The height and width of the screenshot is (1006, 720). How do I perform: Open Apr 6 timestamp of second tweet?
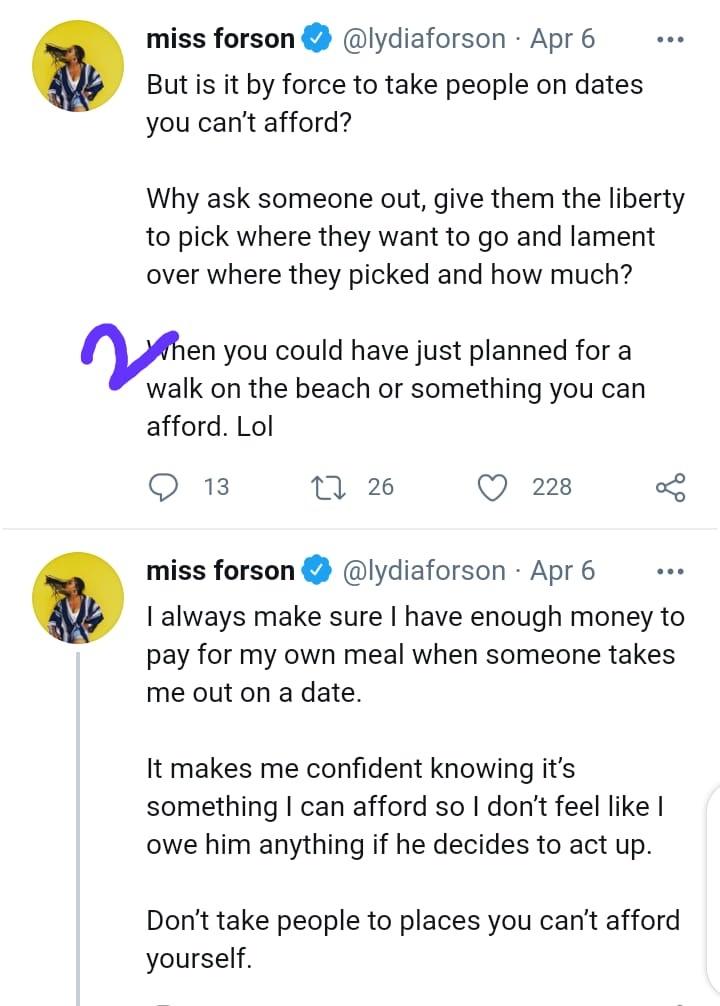click(x=562, y=571)
